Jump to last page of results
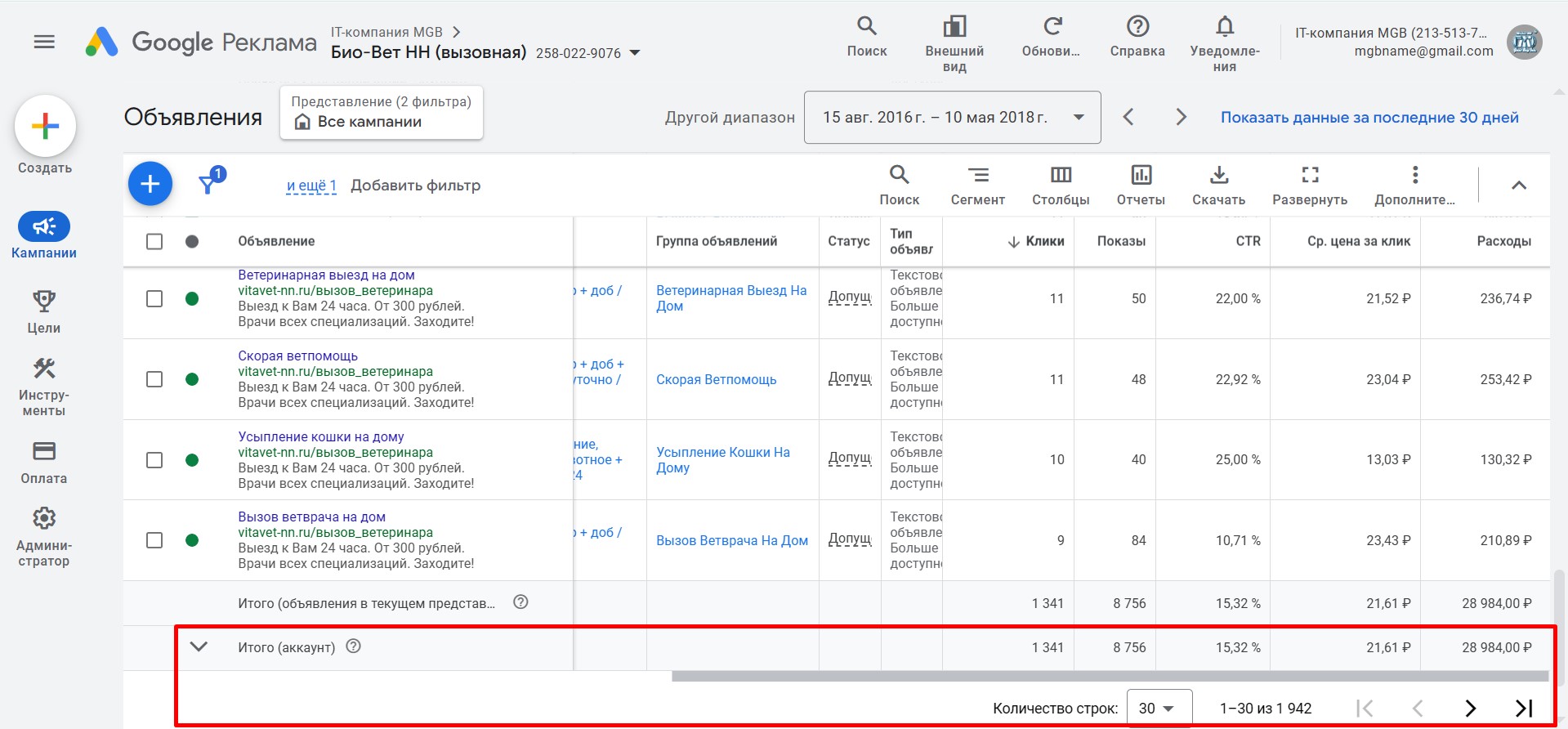The image size is (1568, 729). 1524,709
